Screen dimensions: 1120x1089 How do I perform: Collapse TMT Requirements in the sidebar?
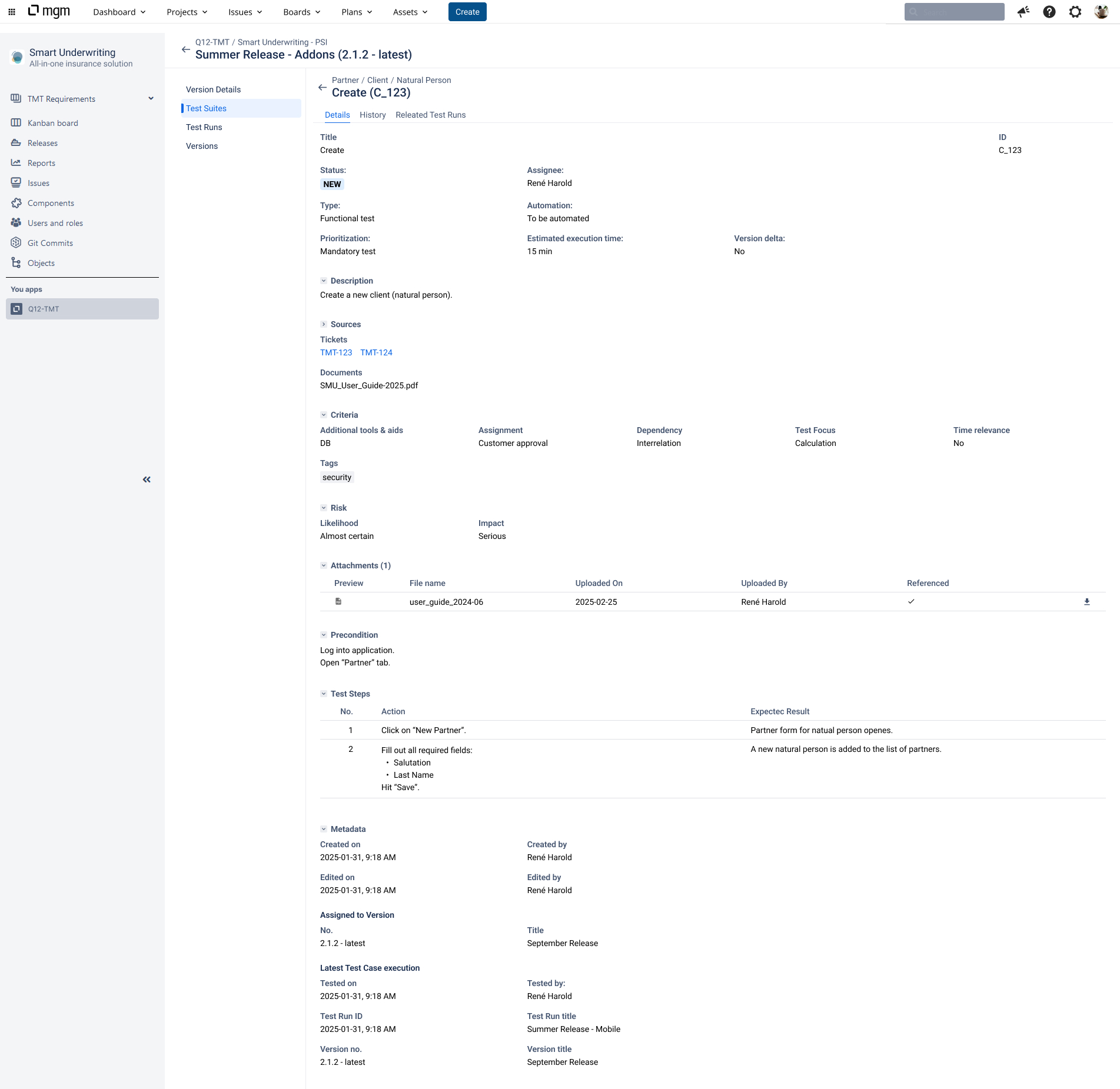point(151,98)
